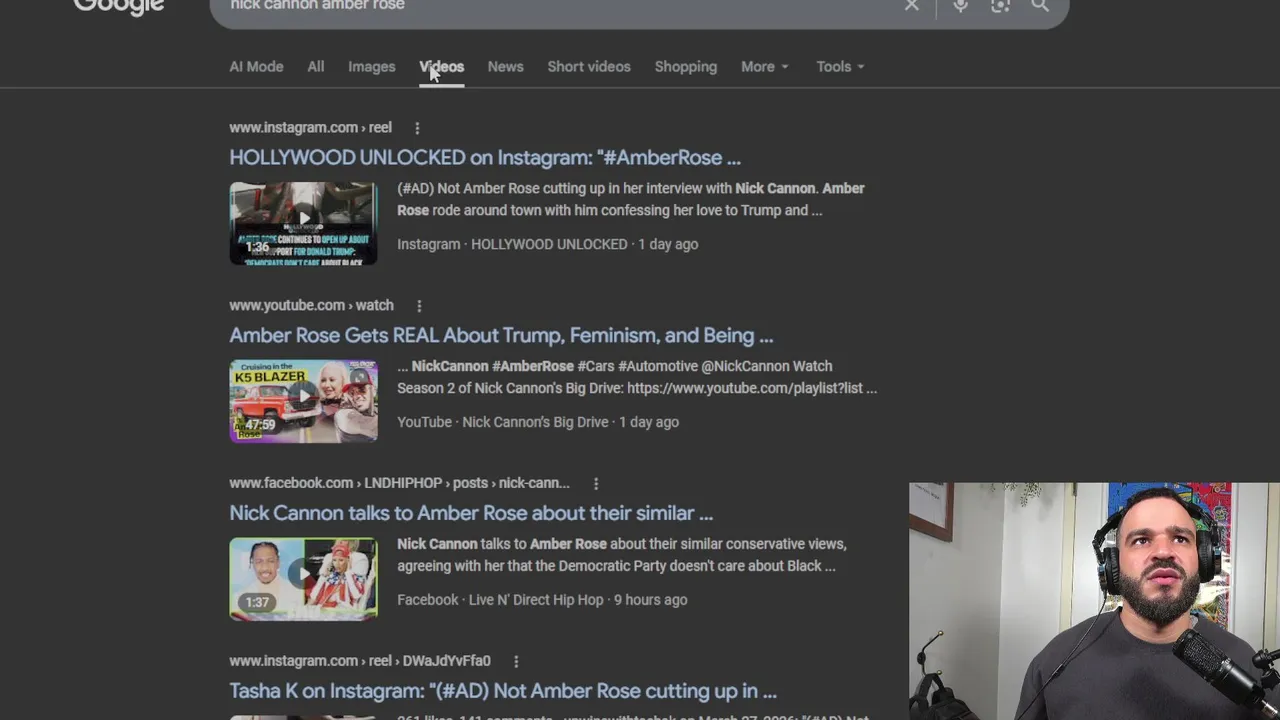Open options menu for instagram.com reel result
This screenshot has height=720, width=1280.
click(x=417, y=128)
